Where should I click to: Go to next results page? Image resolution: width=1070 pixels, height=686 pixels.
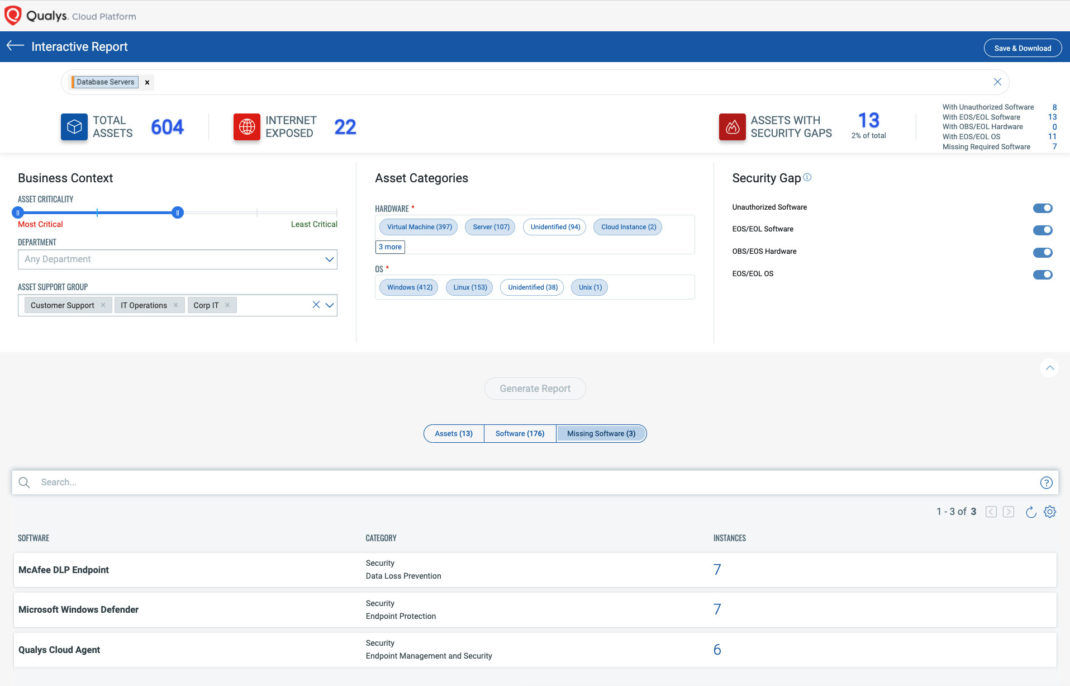point(1009,512)
